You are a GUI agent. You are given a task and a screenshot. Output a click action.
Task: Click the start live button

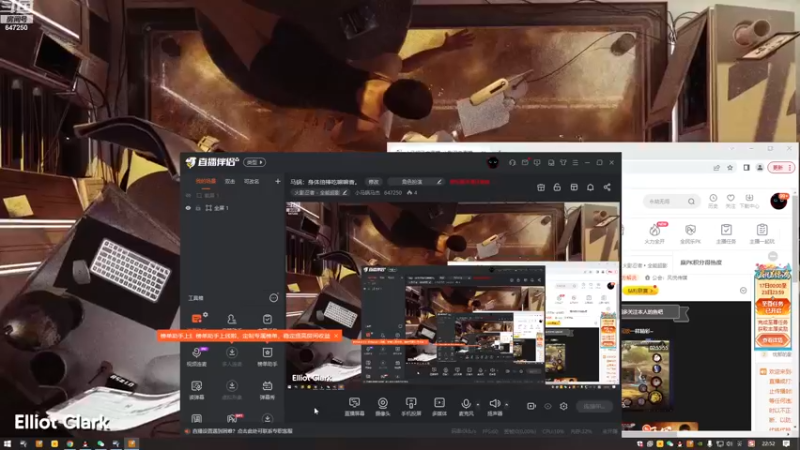pos(594,406)
